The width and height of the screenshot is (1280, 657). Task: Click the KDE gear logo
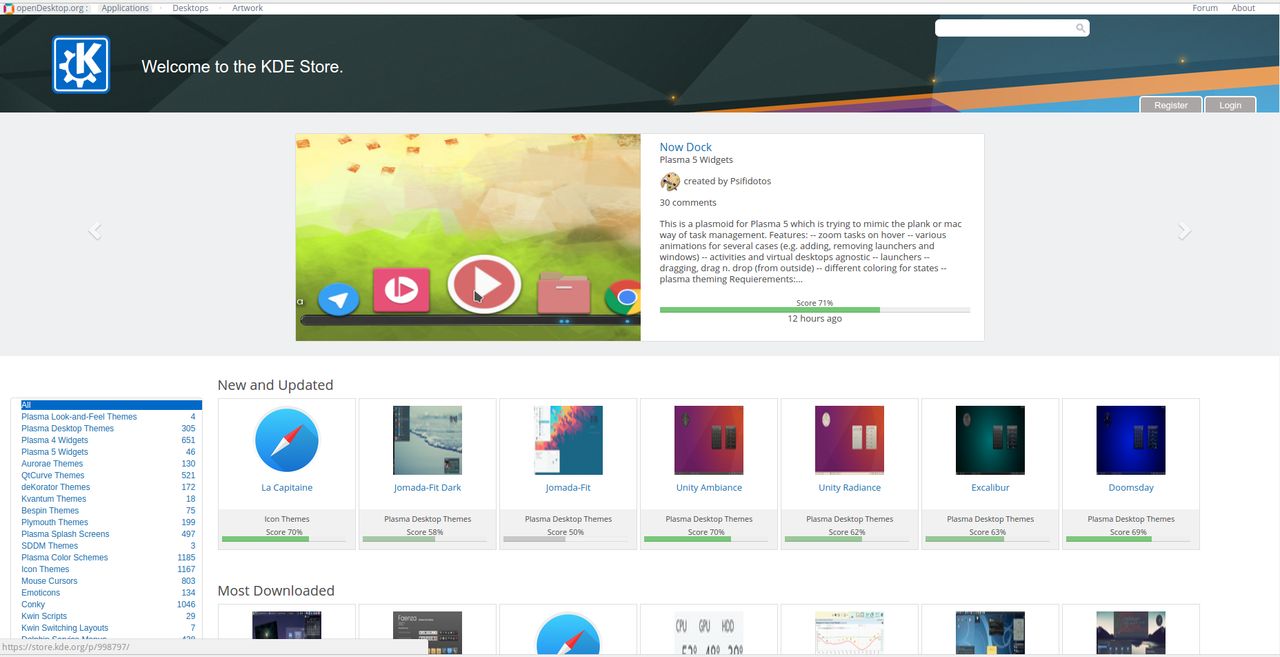click(81, 65)
